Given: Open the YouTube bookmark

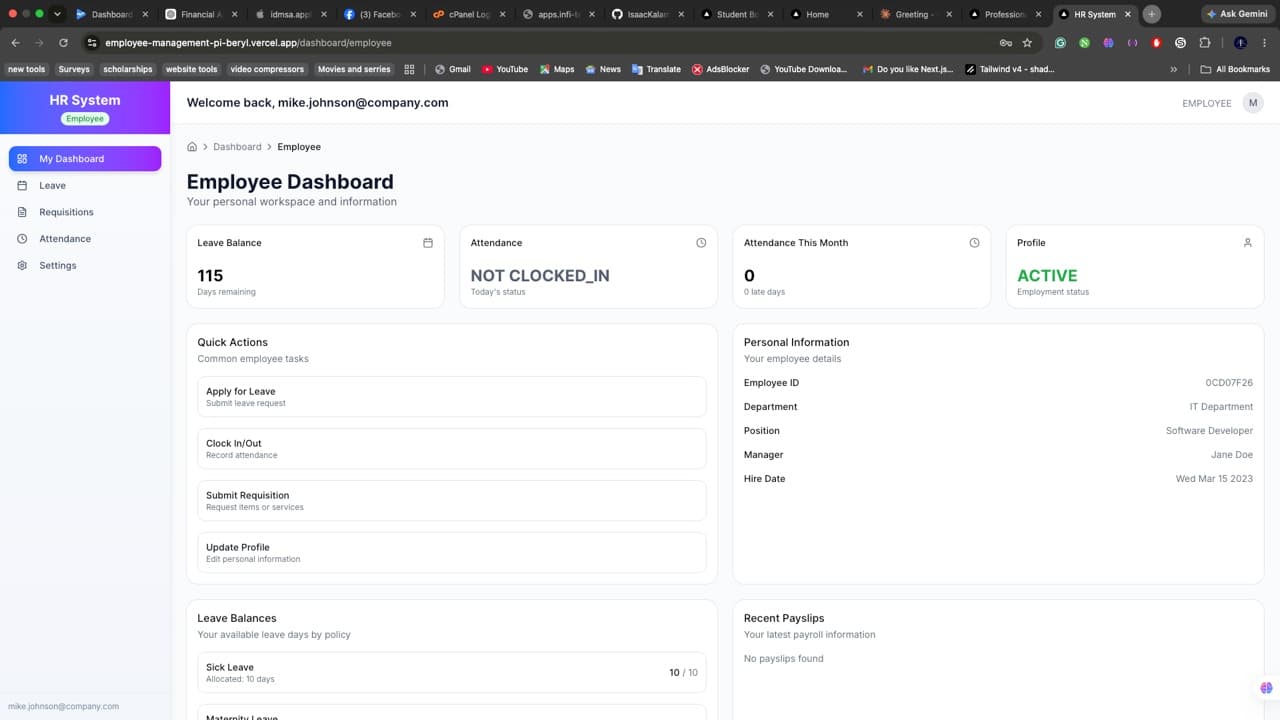Looking at the screenshot, I should [505, 69].
